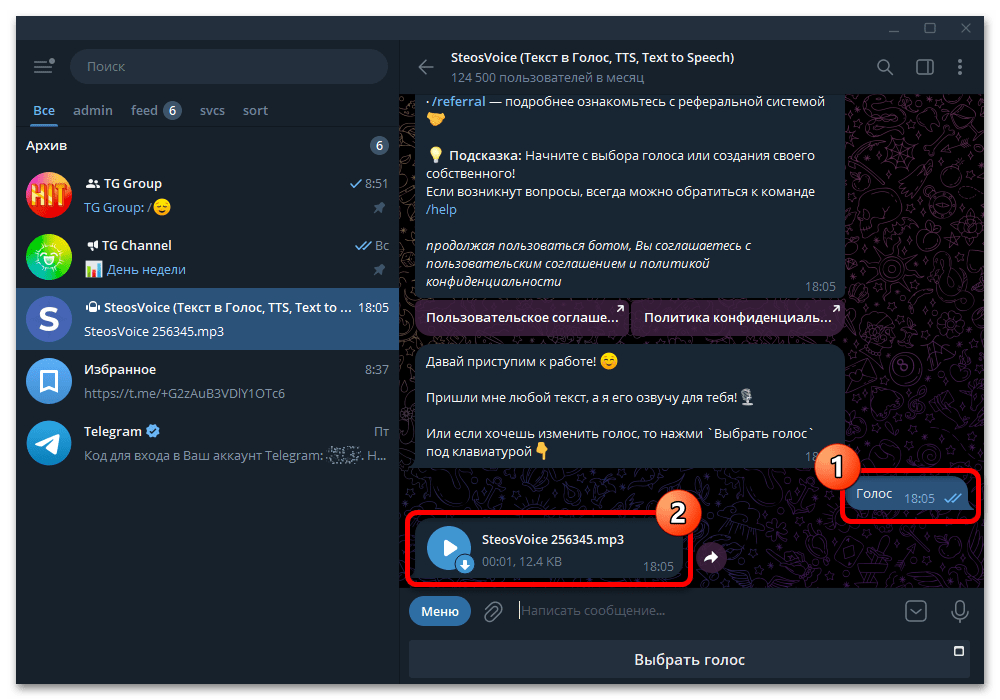1000x700 pixels.
Task: Open the three-dot chat options menu
Action: pyautogui.click(x=960, y=67)
